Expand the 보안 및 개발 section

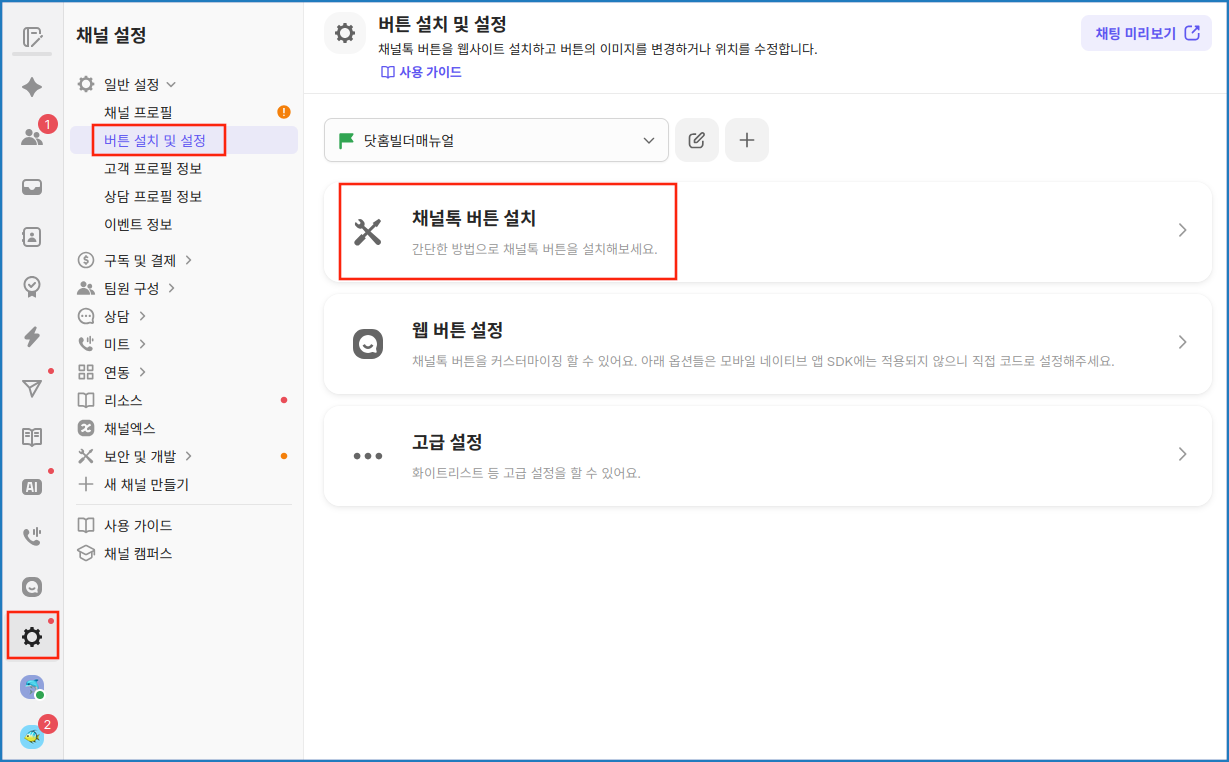140,456
